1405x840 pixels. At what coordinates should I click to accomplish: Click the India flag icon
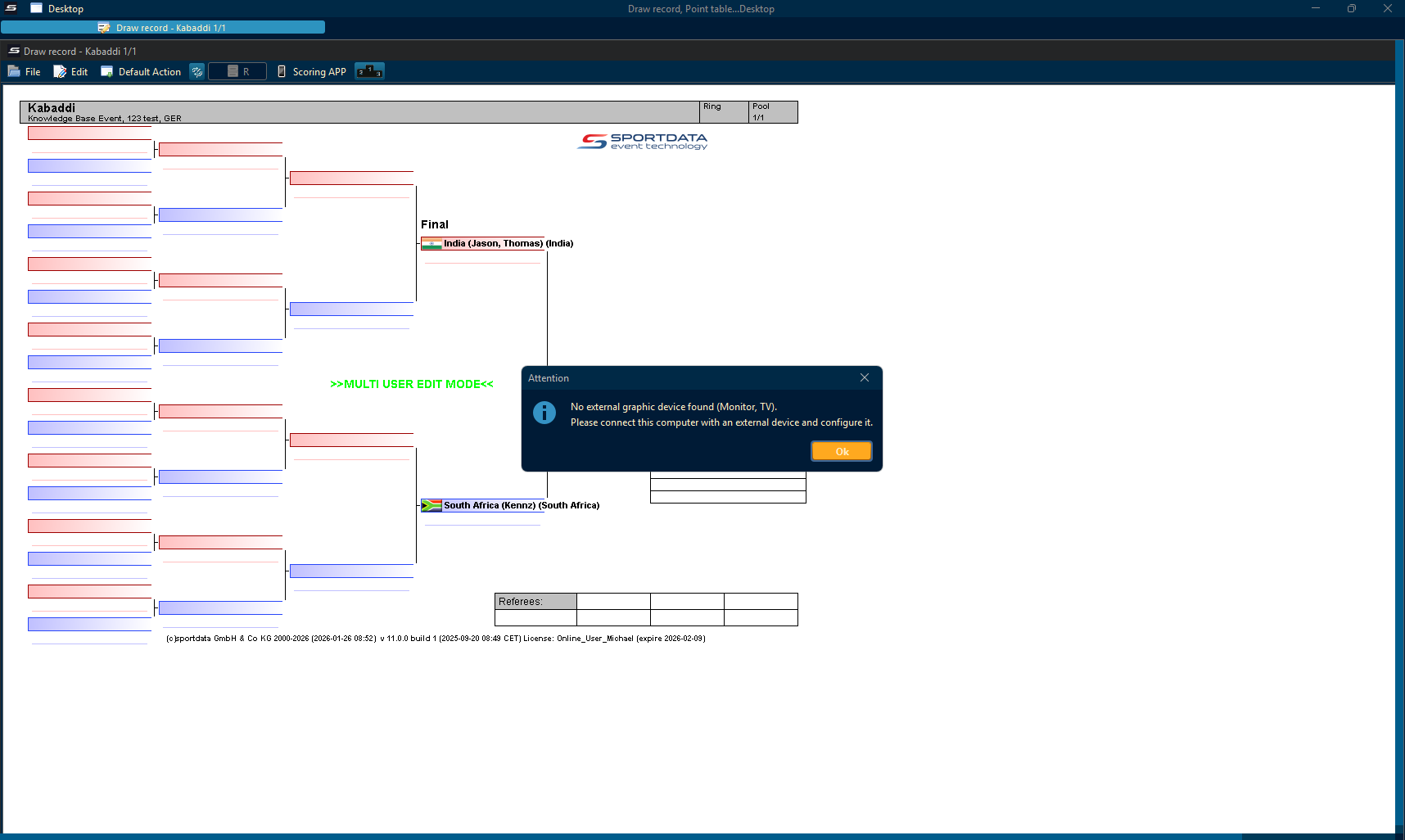tap(431, 243)
